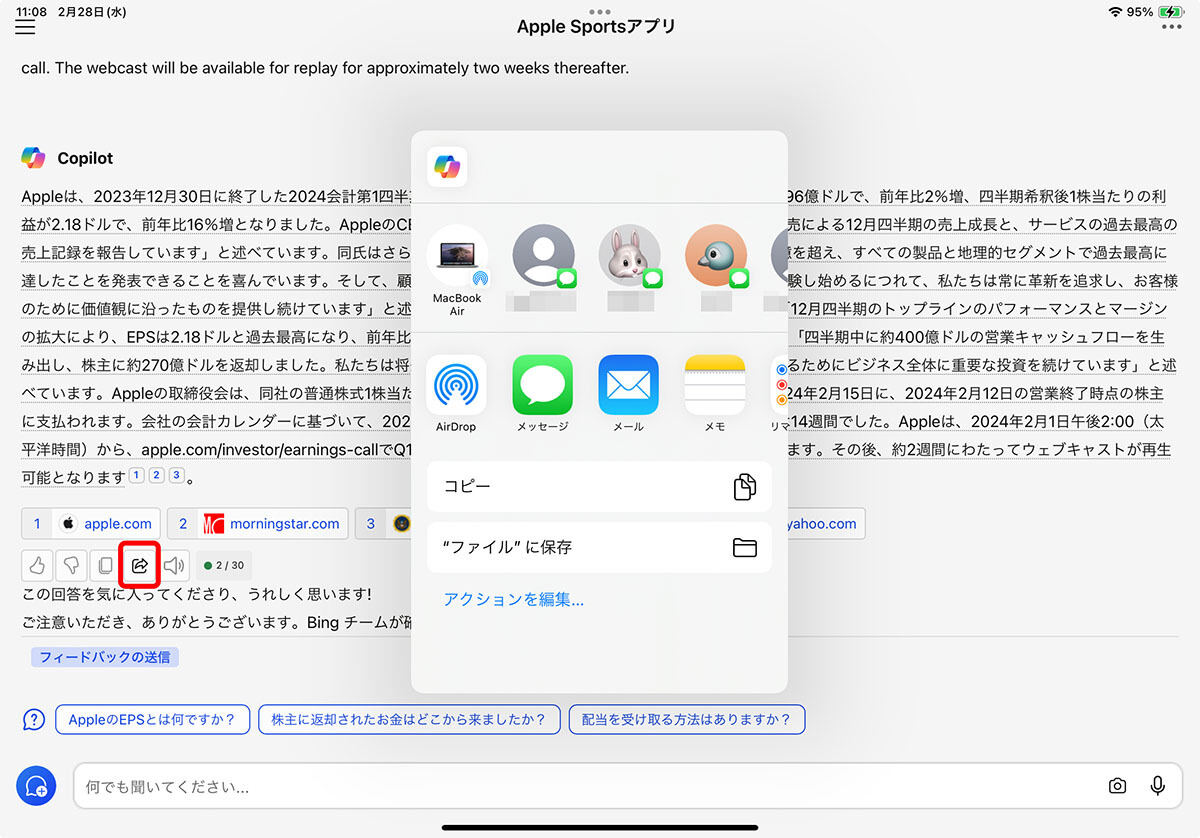Open the camera image input
The height and width of the screenshot is (838, 1200).
pos(1117,786)
